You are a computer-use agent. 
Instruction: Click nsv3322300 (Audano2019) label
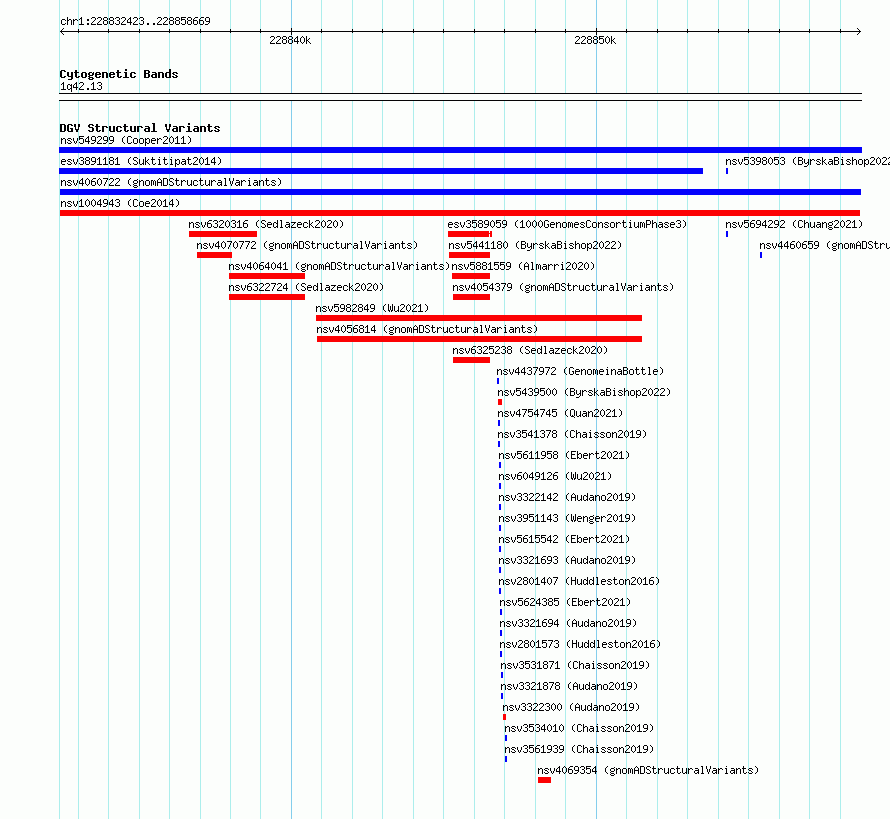pyautogui.click(x=571, y=707)
